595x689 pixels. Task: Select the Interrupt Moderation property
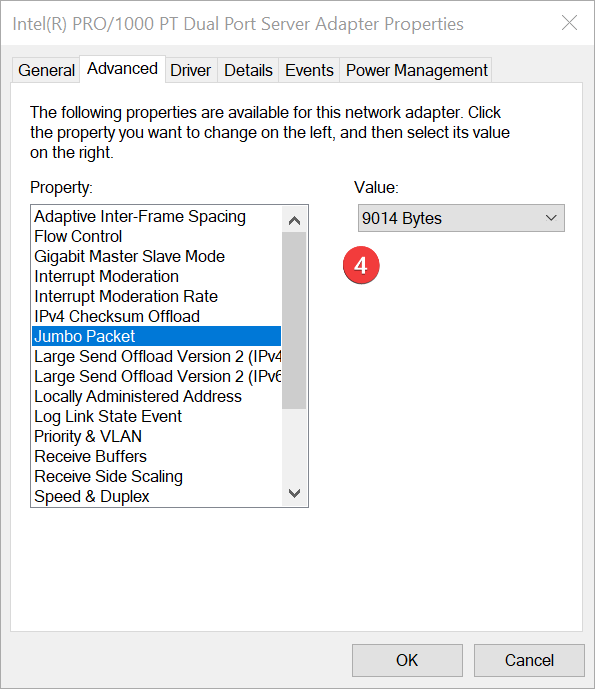coord(156,276)
